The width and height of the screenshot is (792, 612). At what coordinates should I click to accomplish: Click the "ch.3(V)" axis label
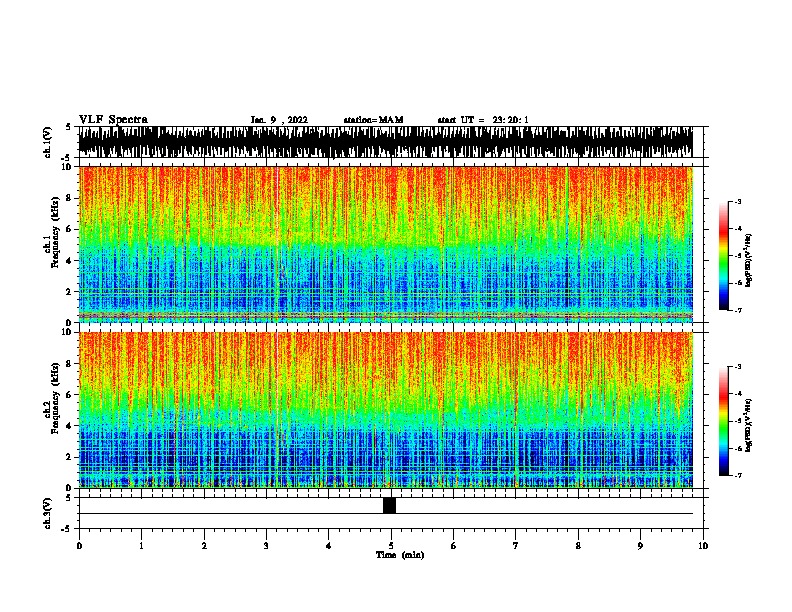coord(47,513)
